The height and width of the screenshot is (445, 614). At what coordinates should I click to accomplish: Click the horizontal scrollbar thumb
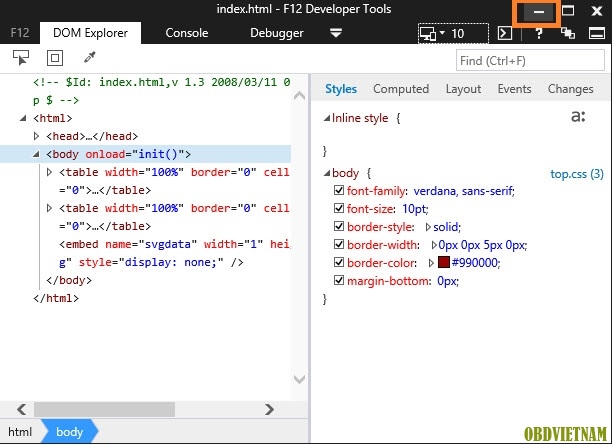tap(105, 409)
